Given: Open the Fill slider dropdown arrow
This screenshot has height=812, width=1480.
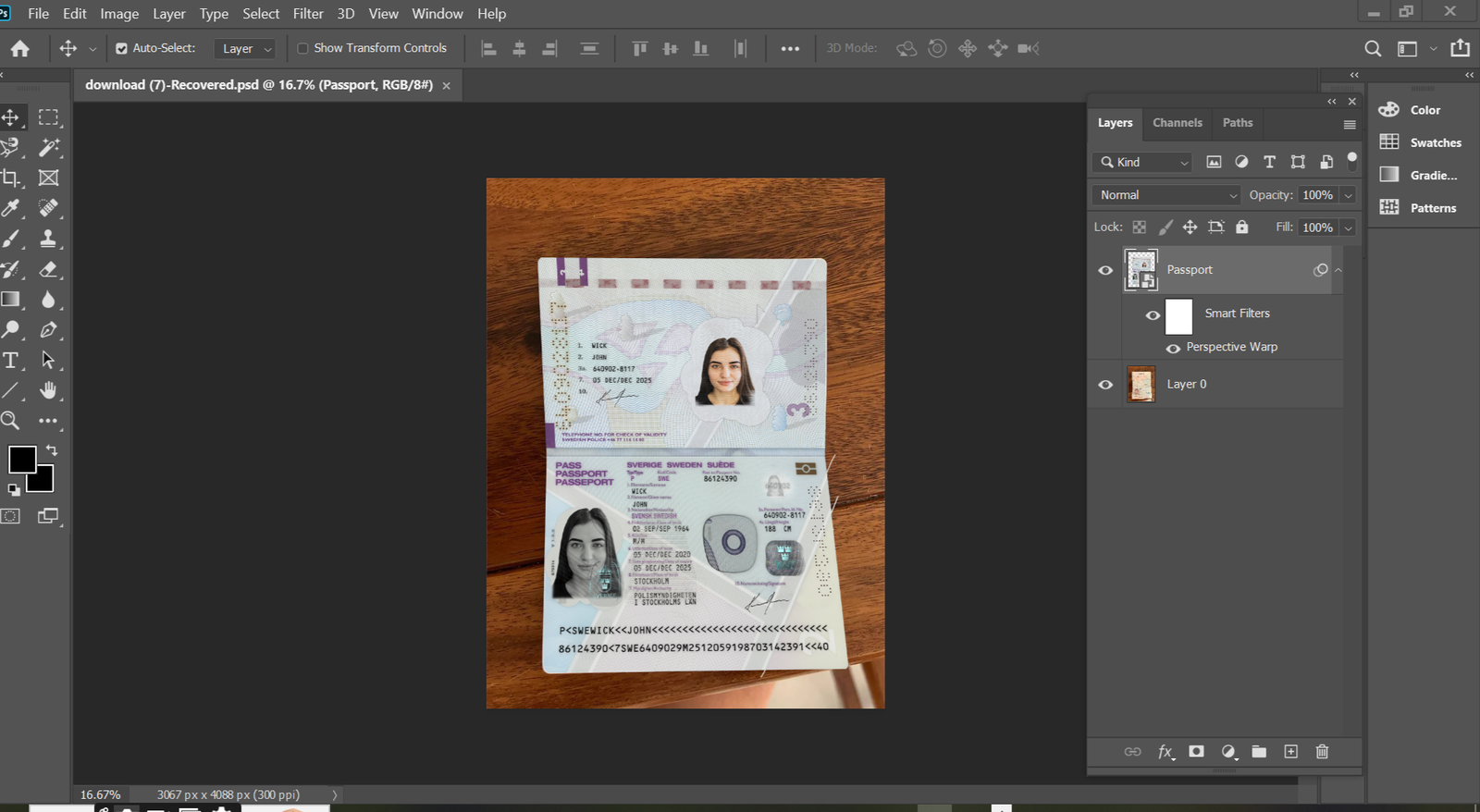Looking at the screenshot, I should (x=1348, y=228).
